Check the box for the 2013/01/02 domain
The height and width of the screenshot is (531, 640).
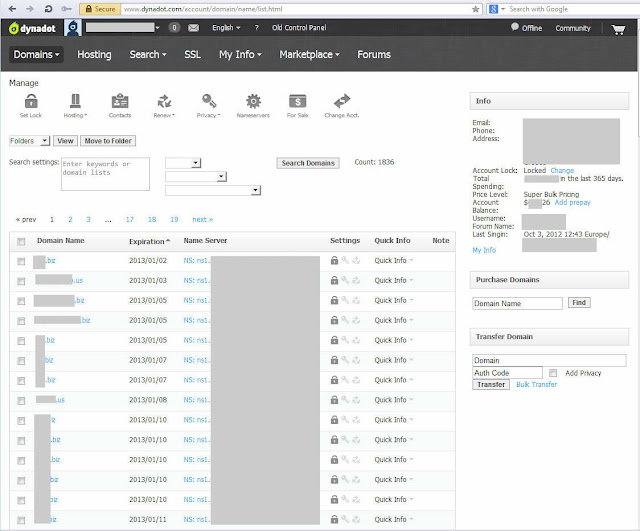point(21,262)
